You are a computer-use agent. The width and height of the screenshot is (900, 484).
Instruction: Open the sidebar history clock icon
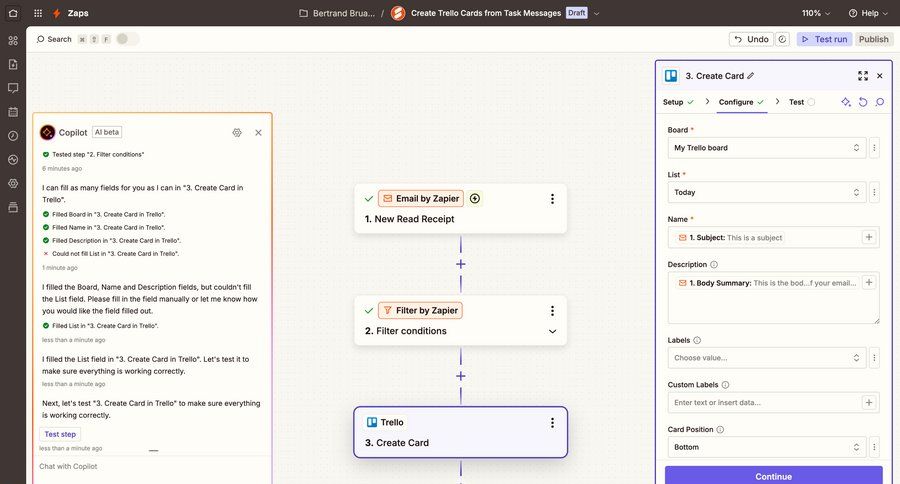[13, 135]
